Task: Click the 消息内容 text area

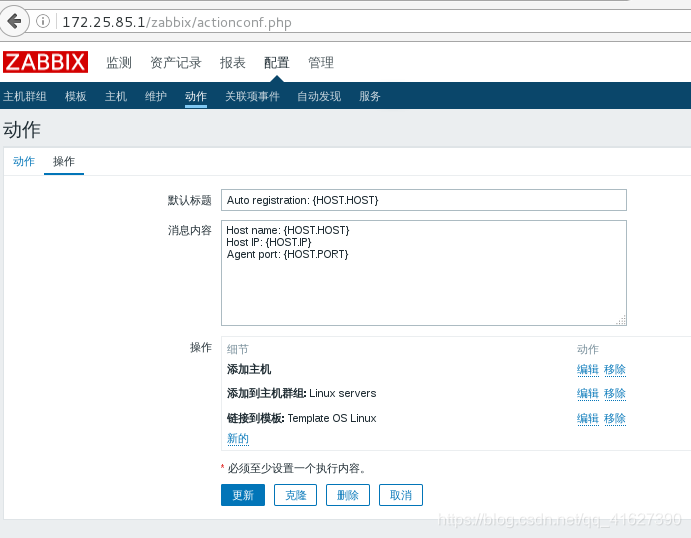Action: click(x=424, y=273)
